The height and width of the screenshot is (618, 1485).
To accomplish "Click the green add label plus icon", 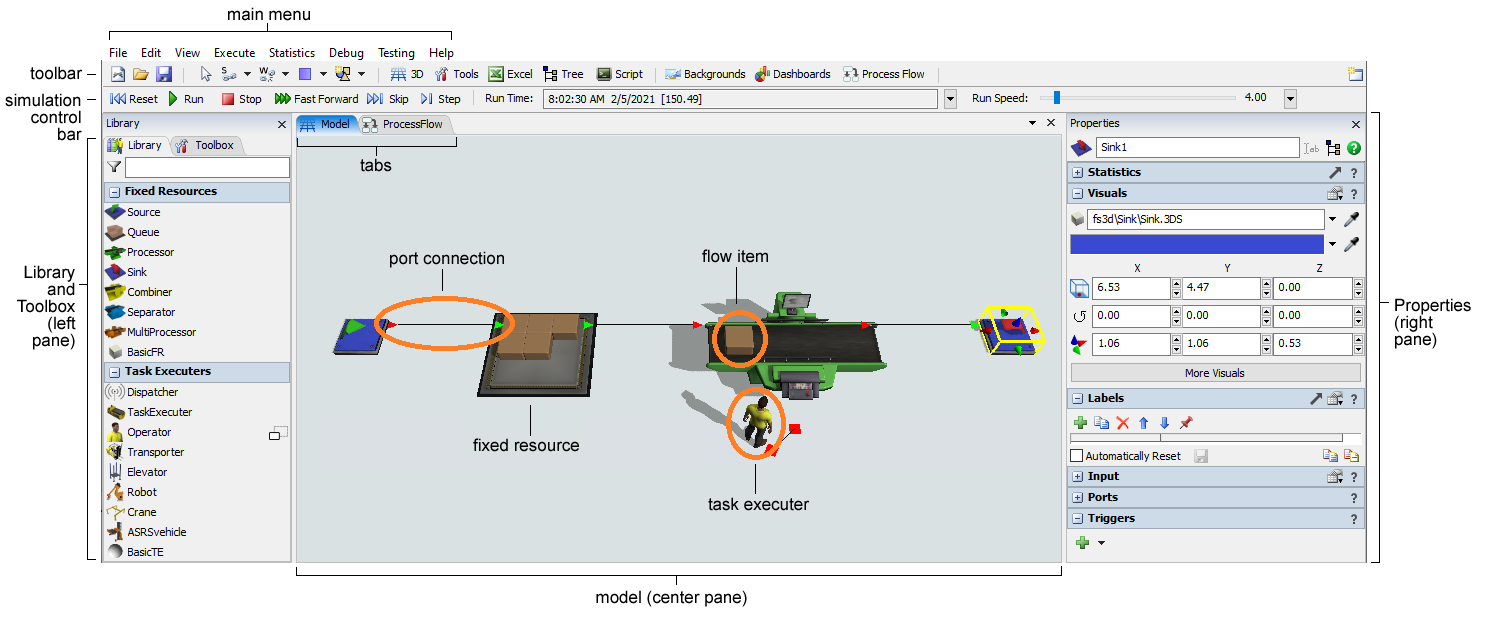I will pos(1080,423).
